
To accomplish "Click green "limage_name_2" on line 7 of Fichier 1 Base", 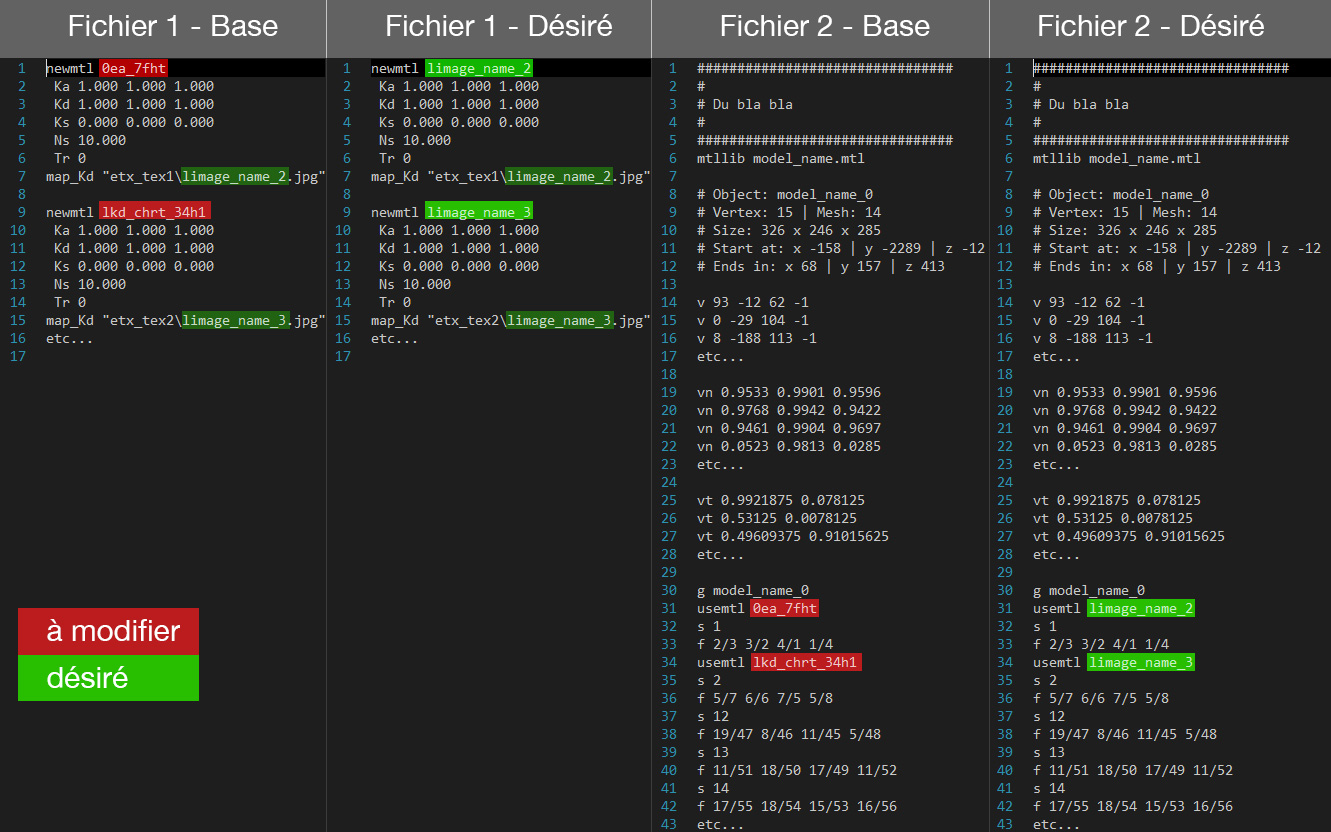I will [236, 176].
